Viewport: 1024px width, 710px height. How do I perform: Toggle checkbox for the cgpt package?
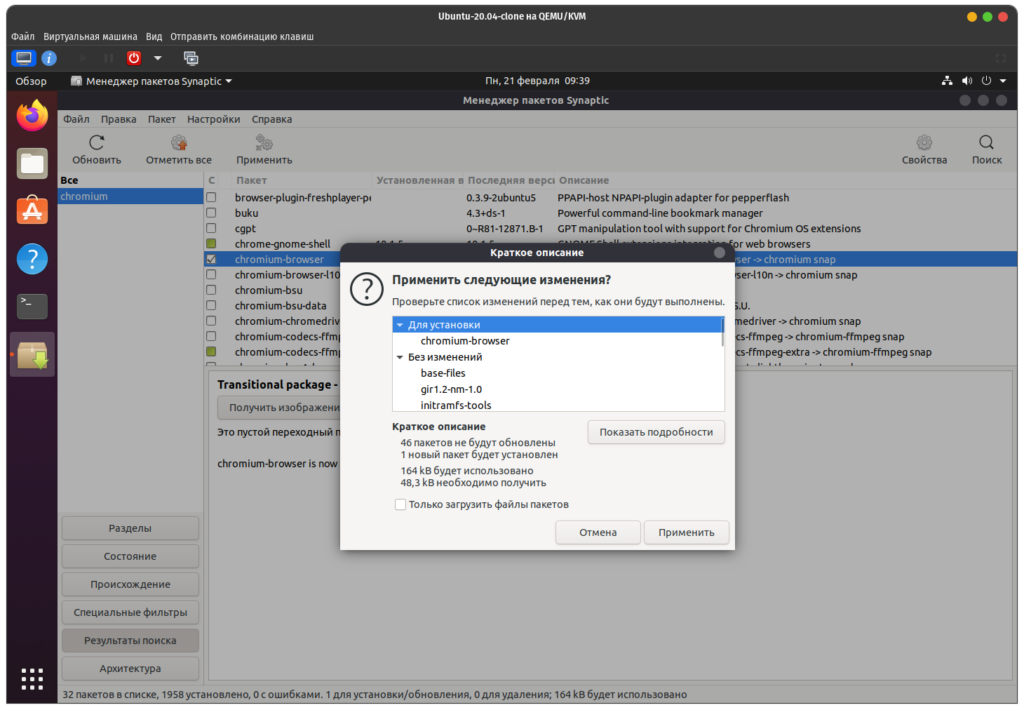(211, 228)
